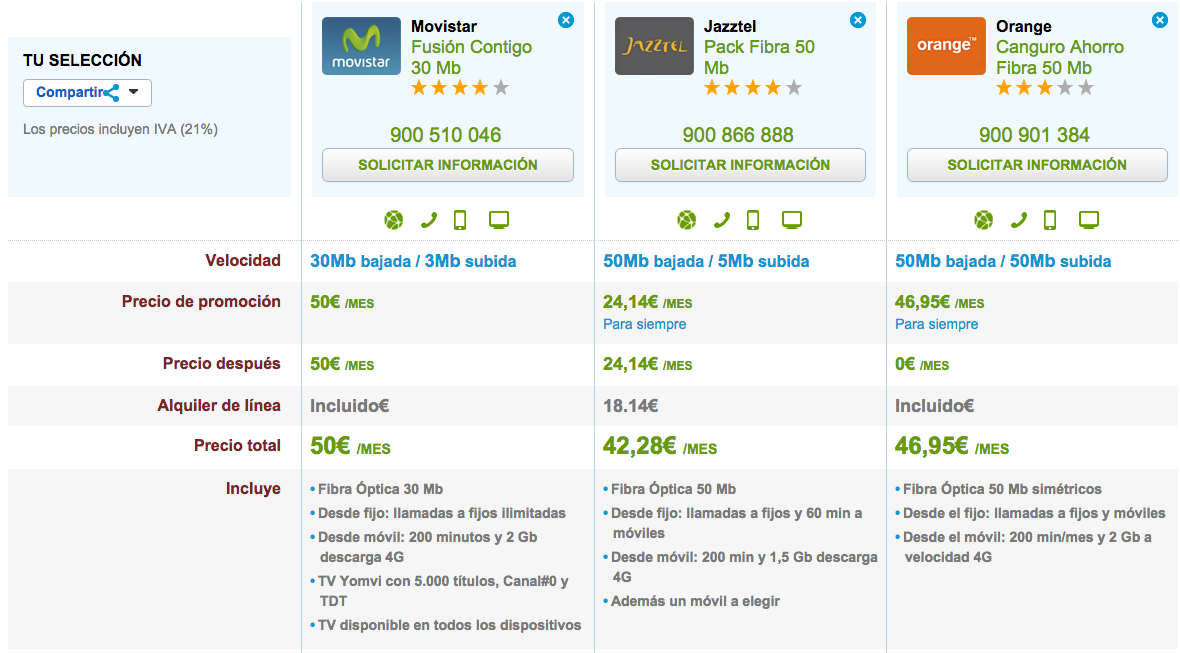Image resolution: width=1180 pixels, height=653 pixels.
Task: Request information for Orange Canguro Ahorro
Action: pos(1037,165)
